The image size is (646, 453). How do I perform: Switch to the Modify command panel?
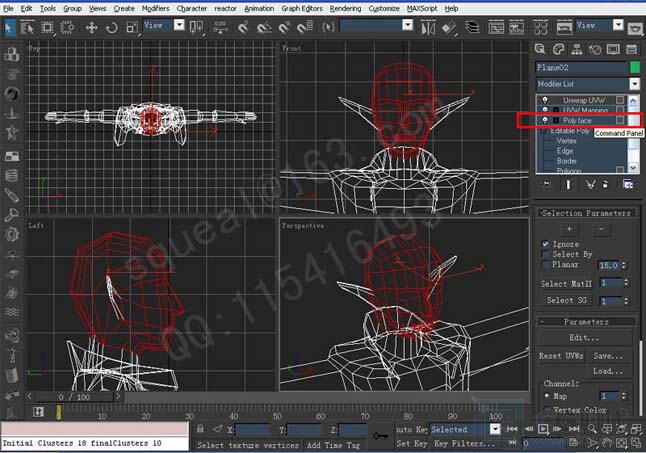tap(558, 49)
